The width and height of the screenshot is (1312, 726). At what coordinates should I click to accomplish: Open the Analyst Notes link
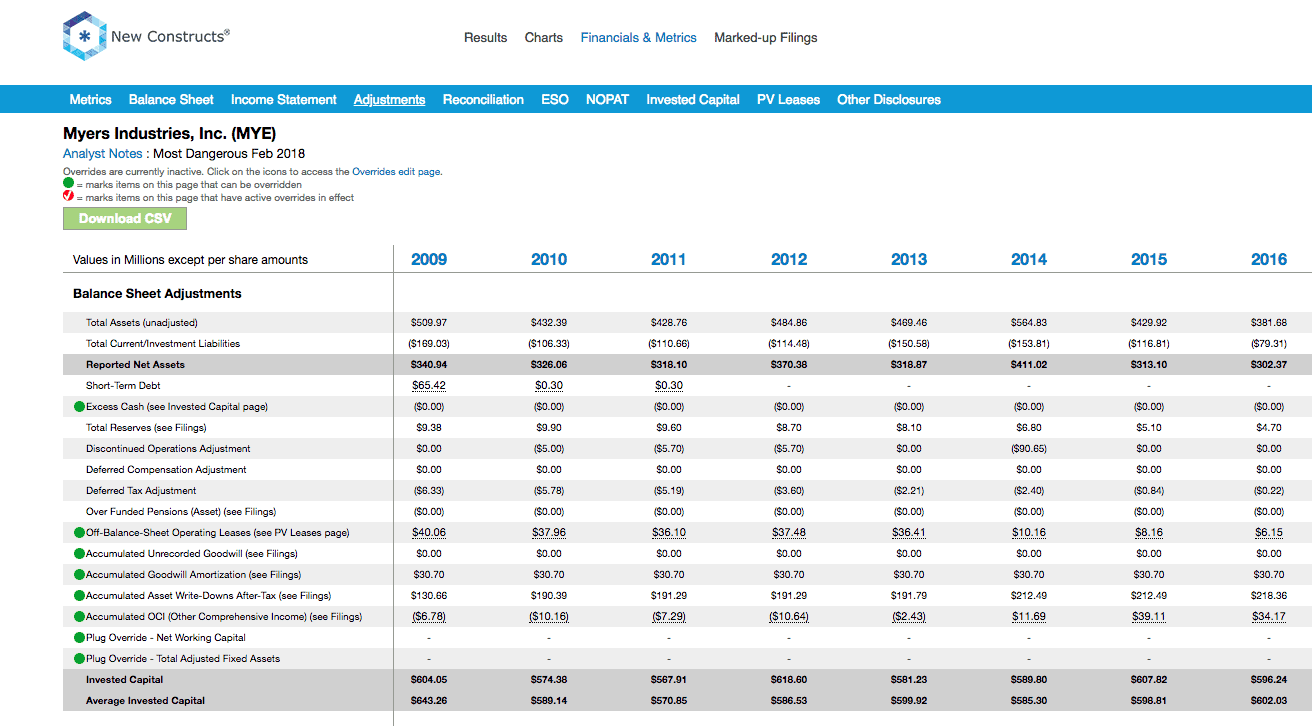103,154
